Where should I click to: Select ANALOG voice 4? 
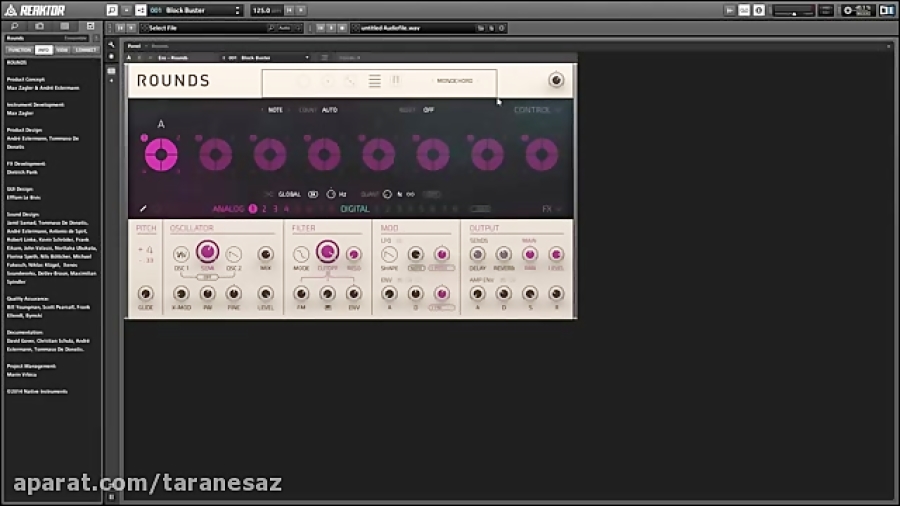(286, 209)
